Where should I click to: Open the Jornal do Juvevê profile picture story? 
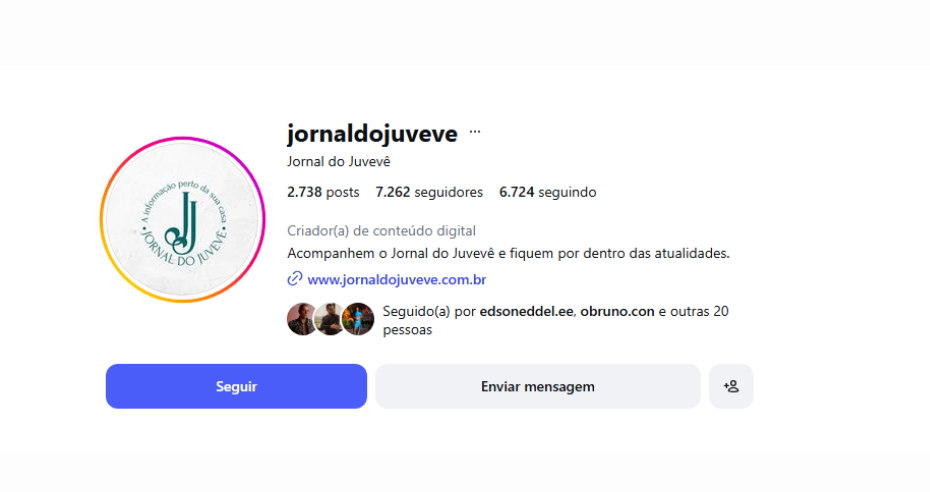pyautogui.click(x=183, y=220)
